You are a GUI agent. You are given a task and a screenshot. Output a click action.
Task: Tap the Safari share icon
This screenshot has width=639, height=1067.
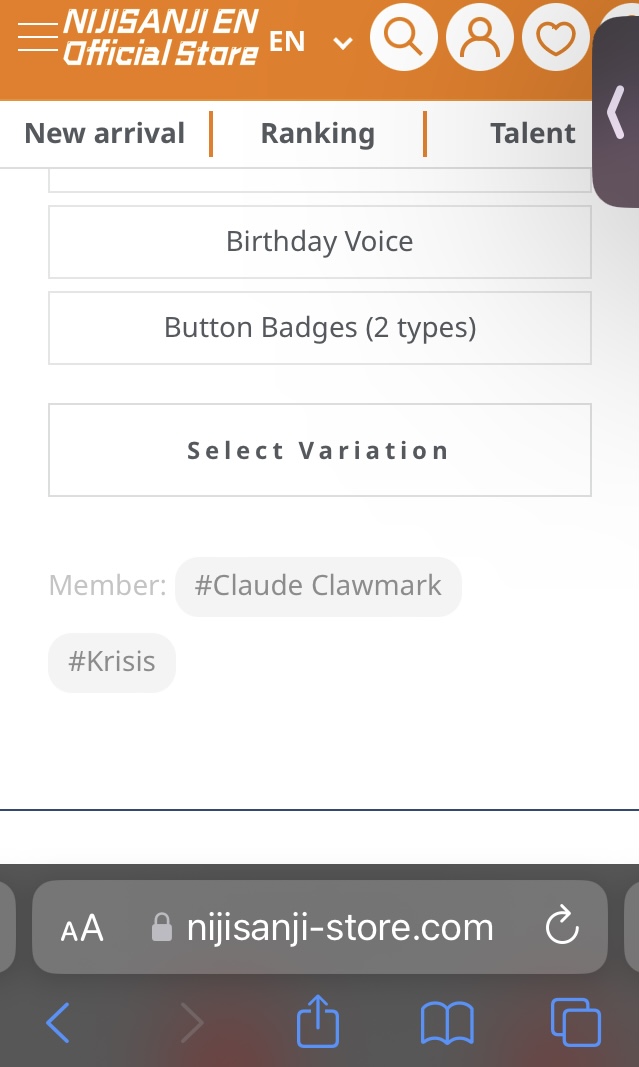click(318, 1023)
